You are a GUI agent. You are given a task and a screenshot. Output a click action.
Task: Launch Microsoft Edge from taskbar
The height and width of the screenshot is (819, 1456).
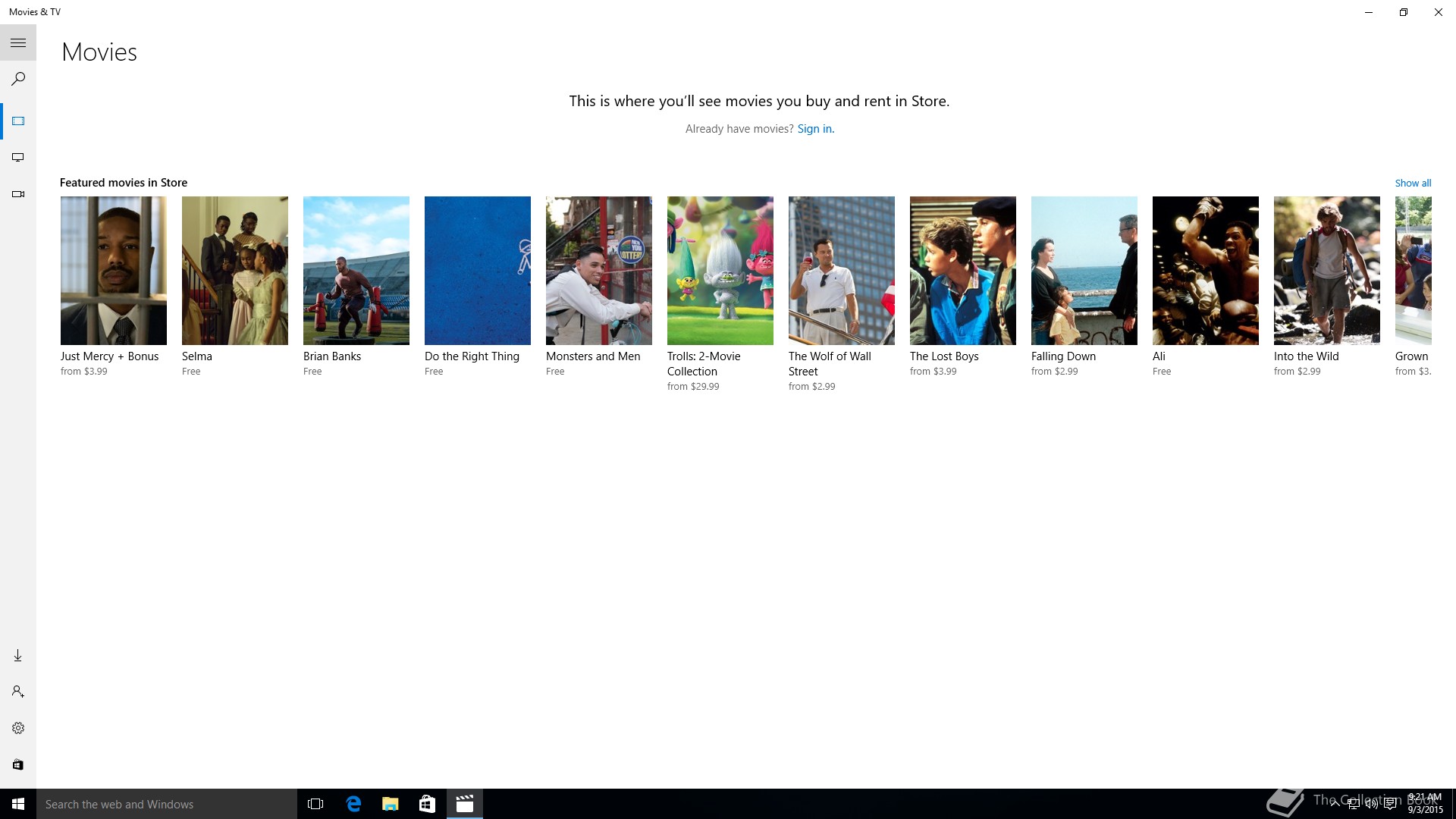(353, 804)
